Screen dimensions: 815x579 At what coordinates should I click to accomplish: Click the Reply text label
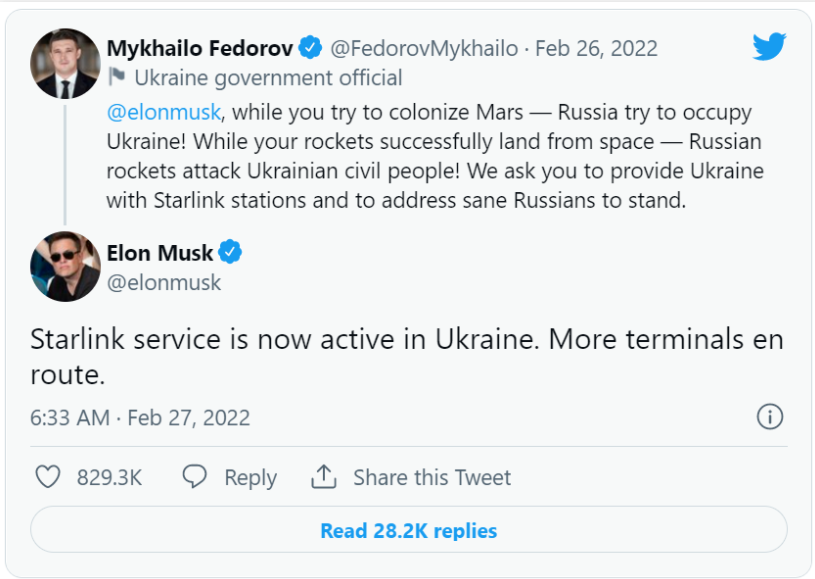(x=251, y=478)
